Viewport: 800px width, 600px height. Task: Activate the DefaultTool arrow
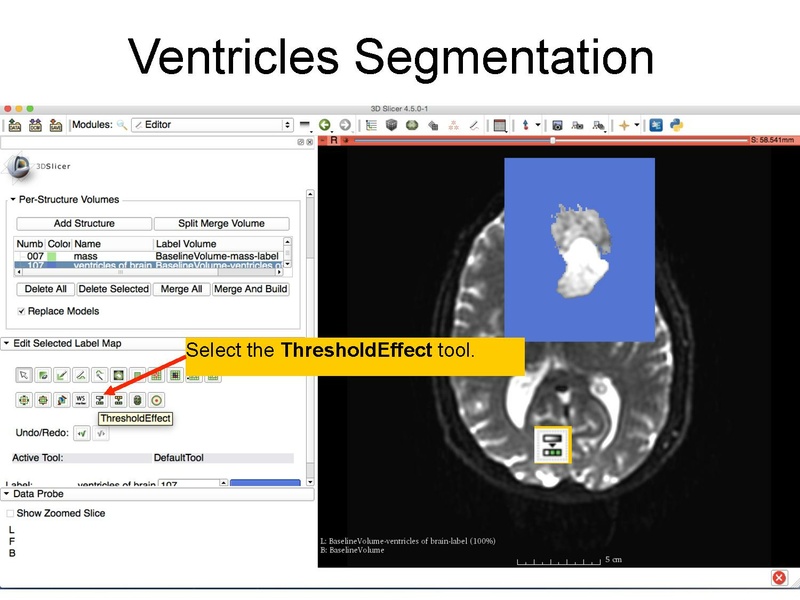click(24, 374)
